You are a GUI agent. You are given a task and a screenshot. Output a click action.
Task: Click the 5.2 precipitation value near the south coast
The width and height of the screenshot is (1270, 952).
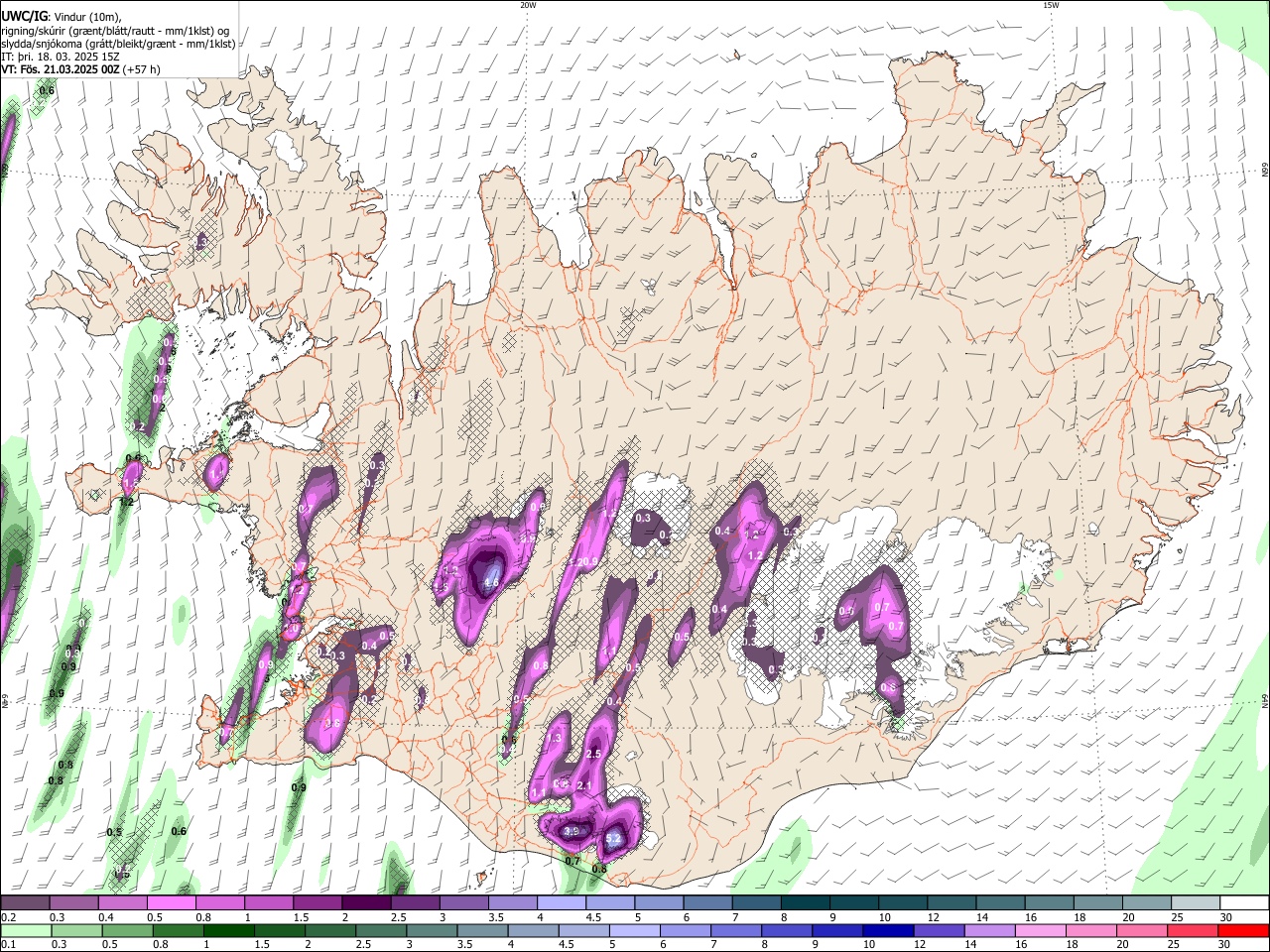tap(613, 839)
